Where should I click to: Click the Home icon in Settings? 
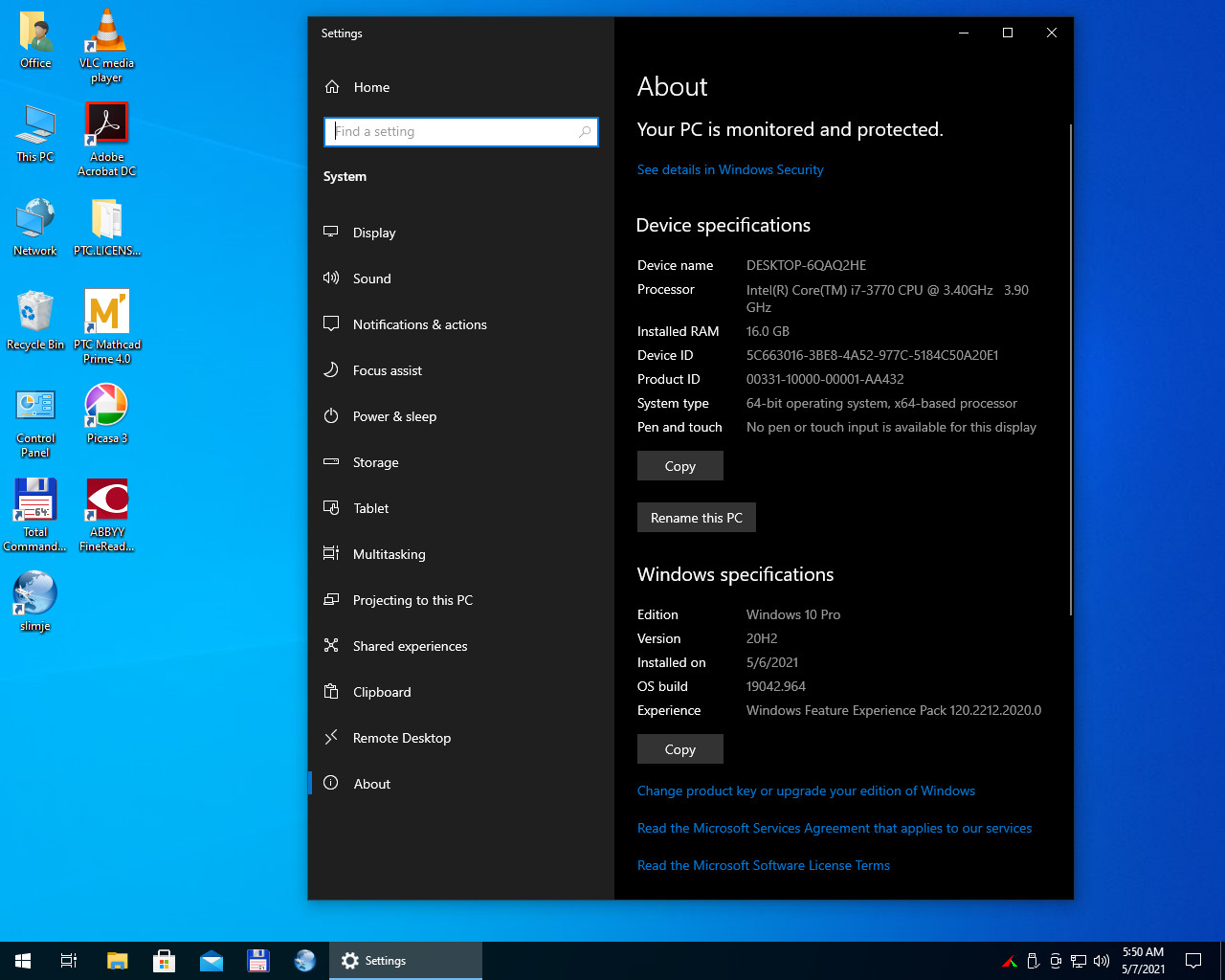point(332,87)
